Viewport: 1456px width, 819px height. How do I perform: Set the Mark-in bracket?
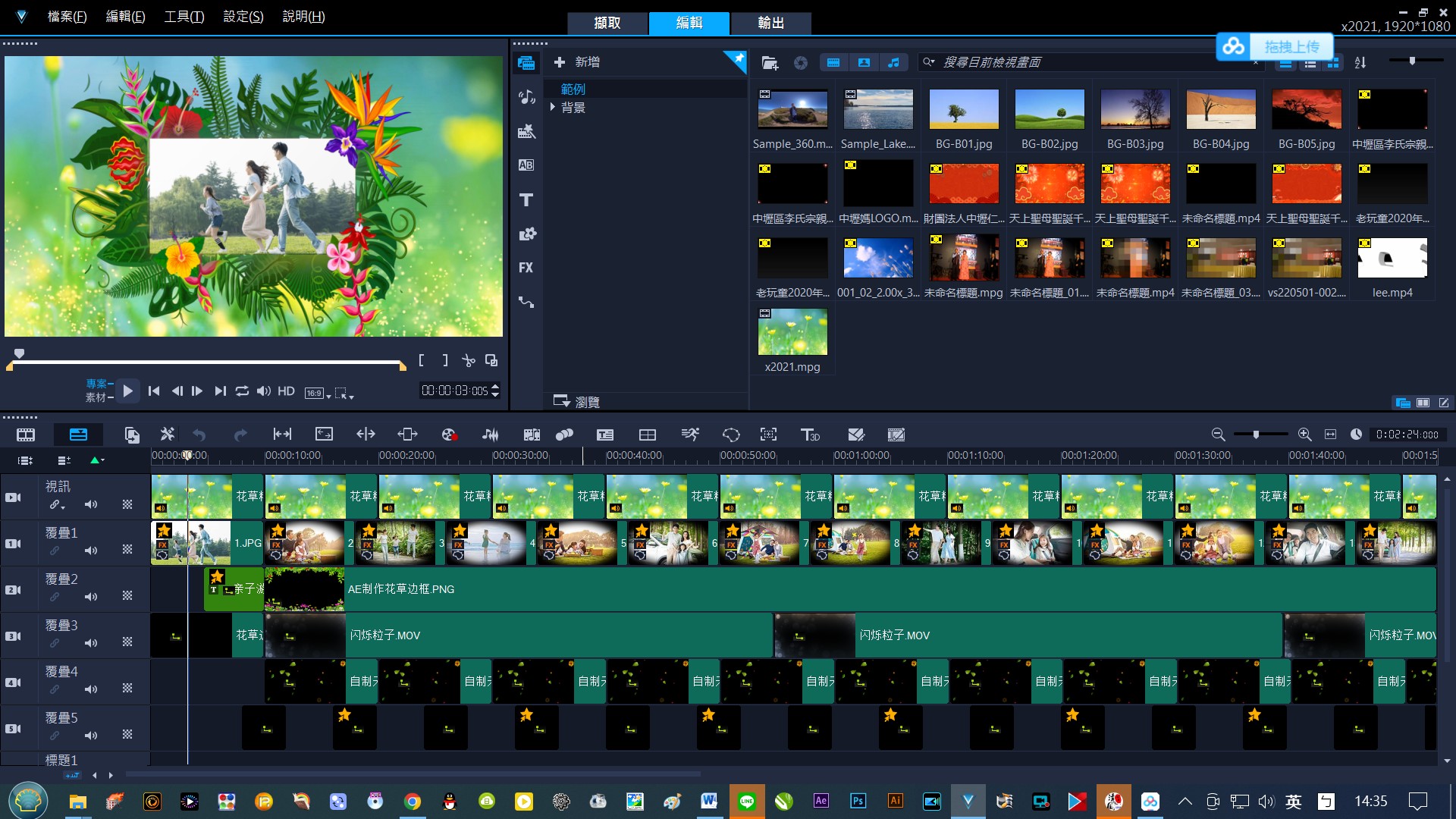tap(422, 360)
